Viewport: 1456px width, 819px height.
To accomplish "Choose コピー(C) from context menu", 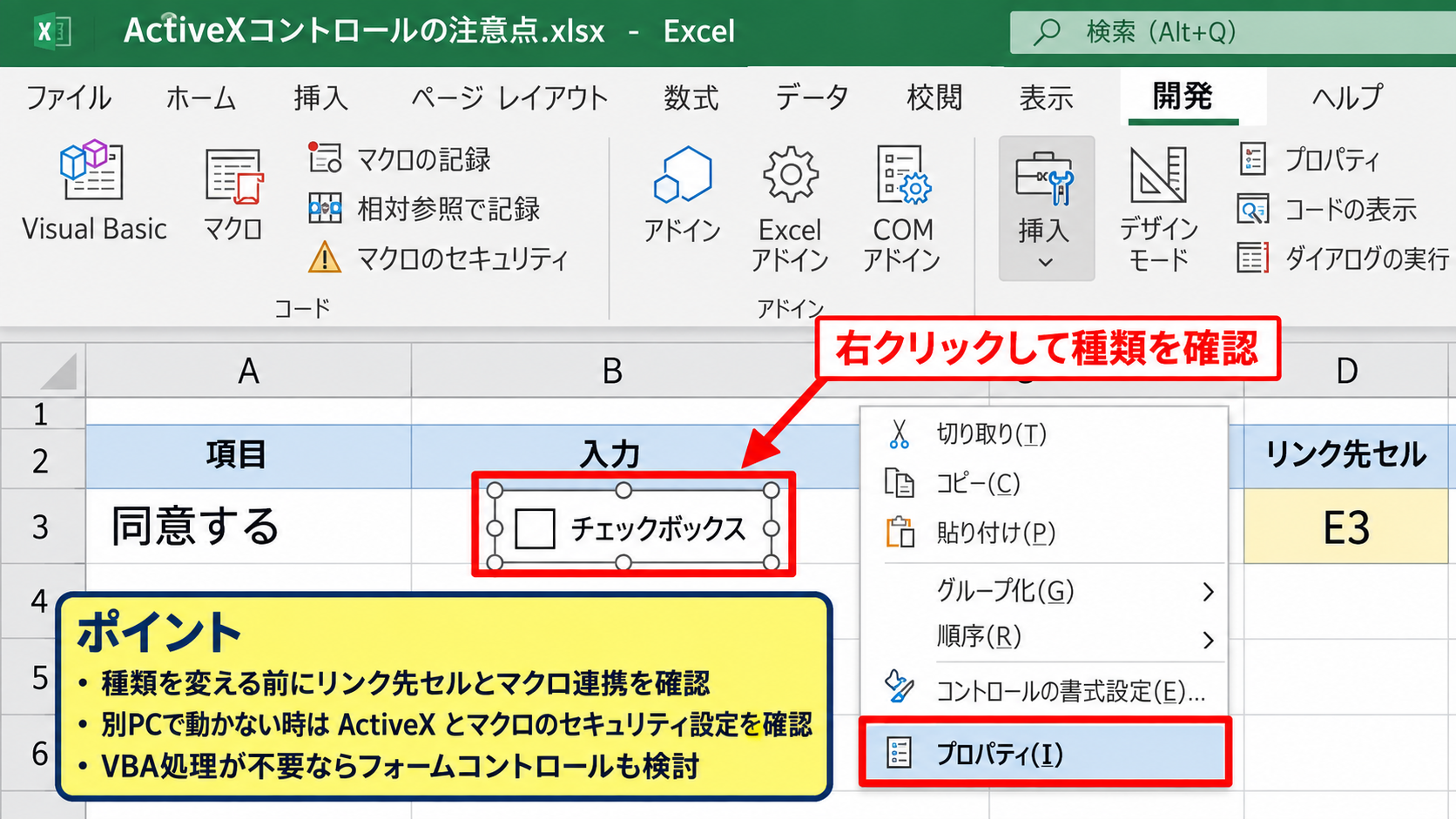I will 1043,483.
